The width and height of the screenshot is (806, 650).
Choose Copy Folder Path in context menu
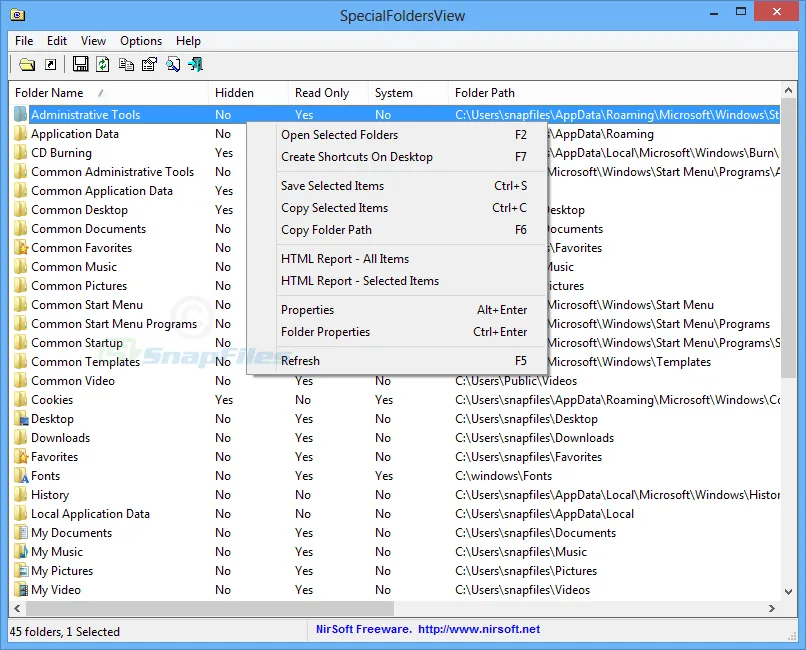click(x=396, y=230)
